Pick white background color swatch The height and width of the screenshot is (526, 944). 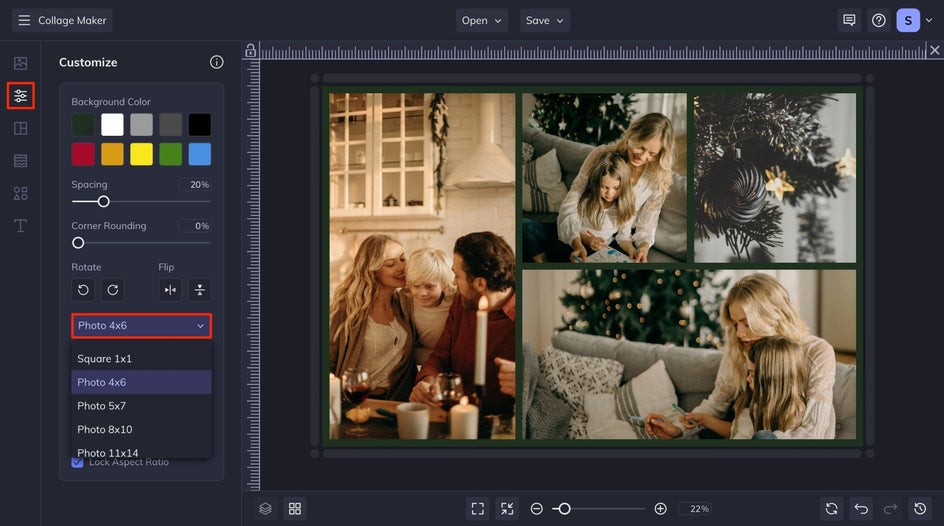coord(112,125)
